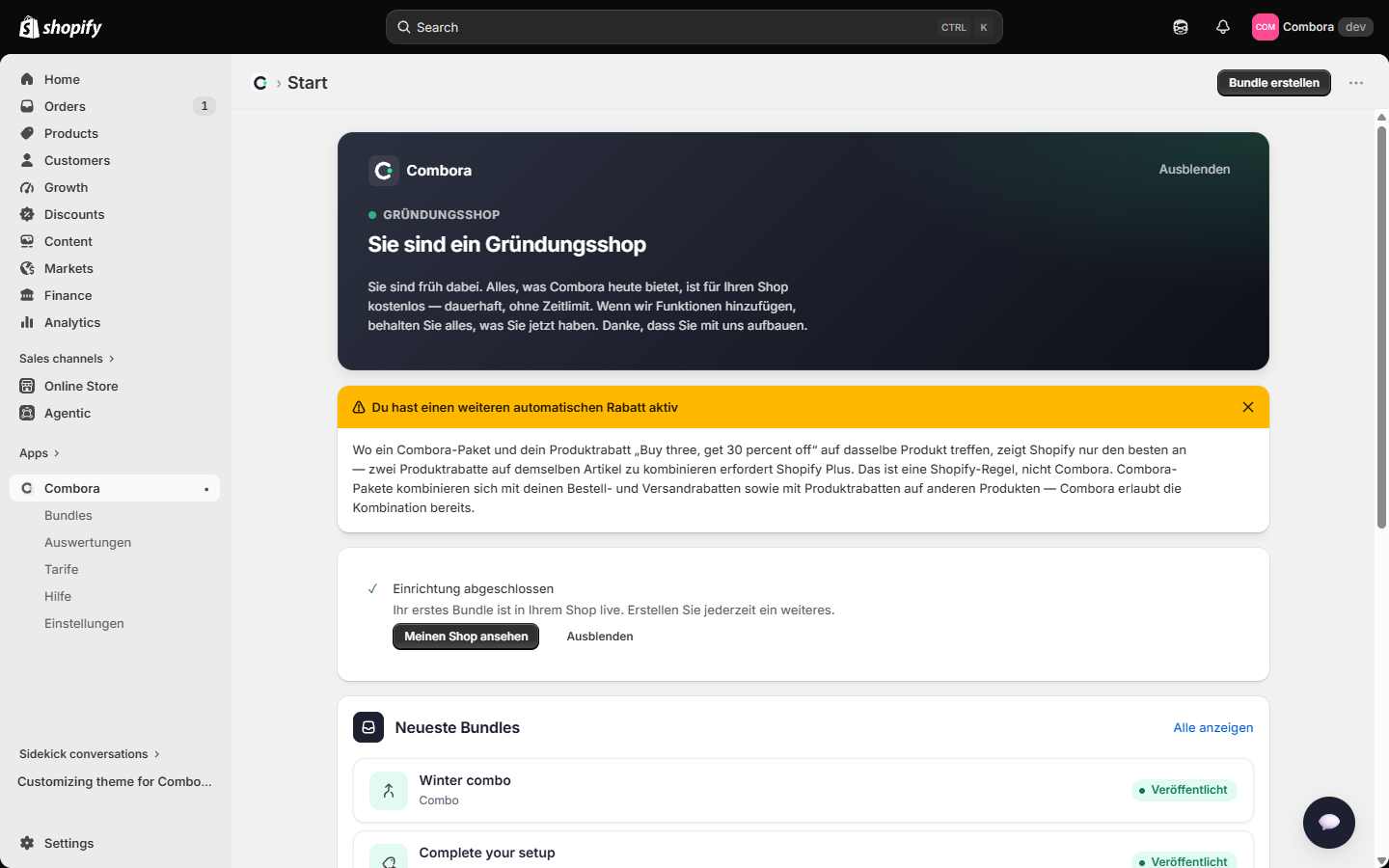
Task: Open the floating chat bubble
Action: click(1329, 823)
